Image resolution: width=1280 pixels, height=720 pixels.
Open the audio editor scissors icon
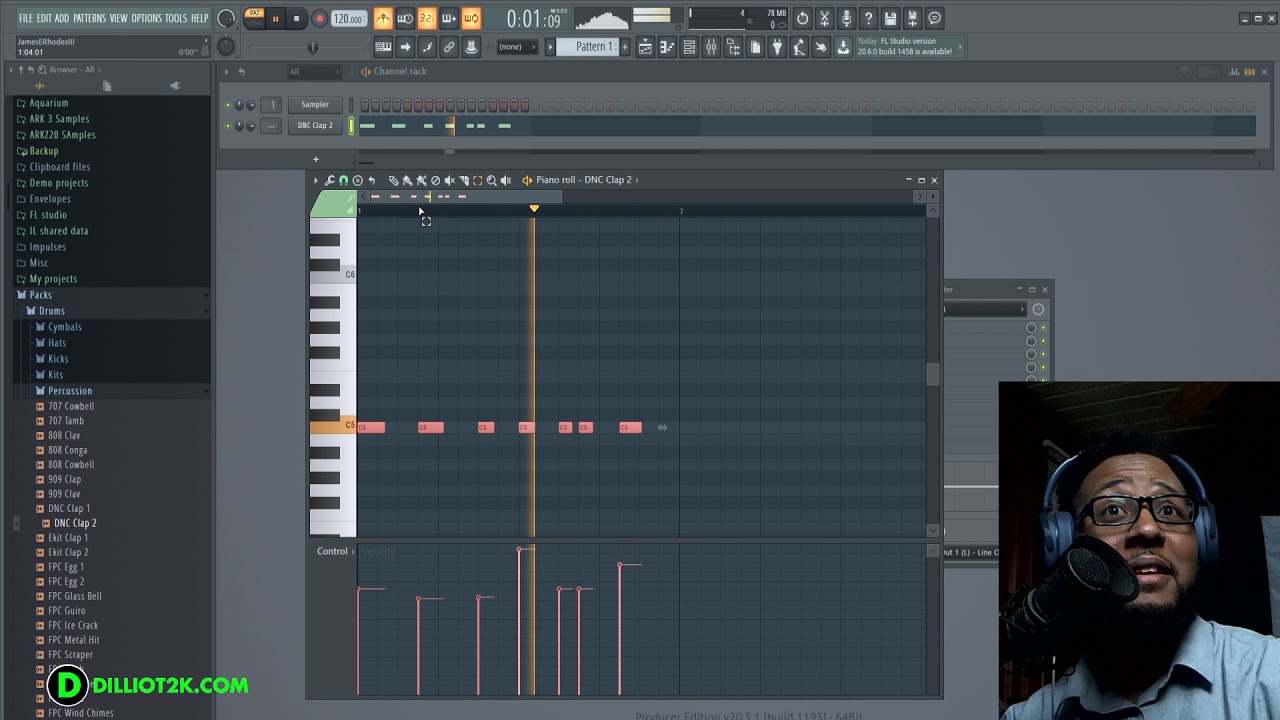click(x=824, y=18)
